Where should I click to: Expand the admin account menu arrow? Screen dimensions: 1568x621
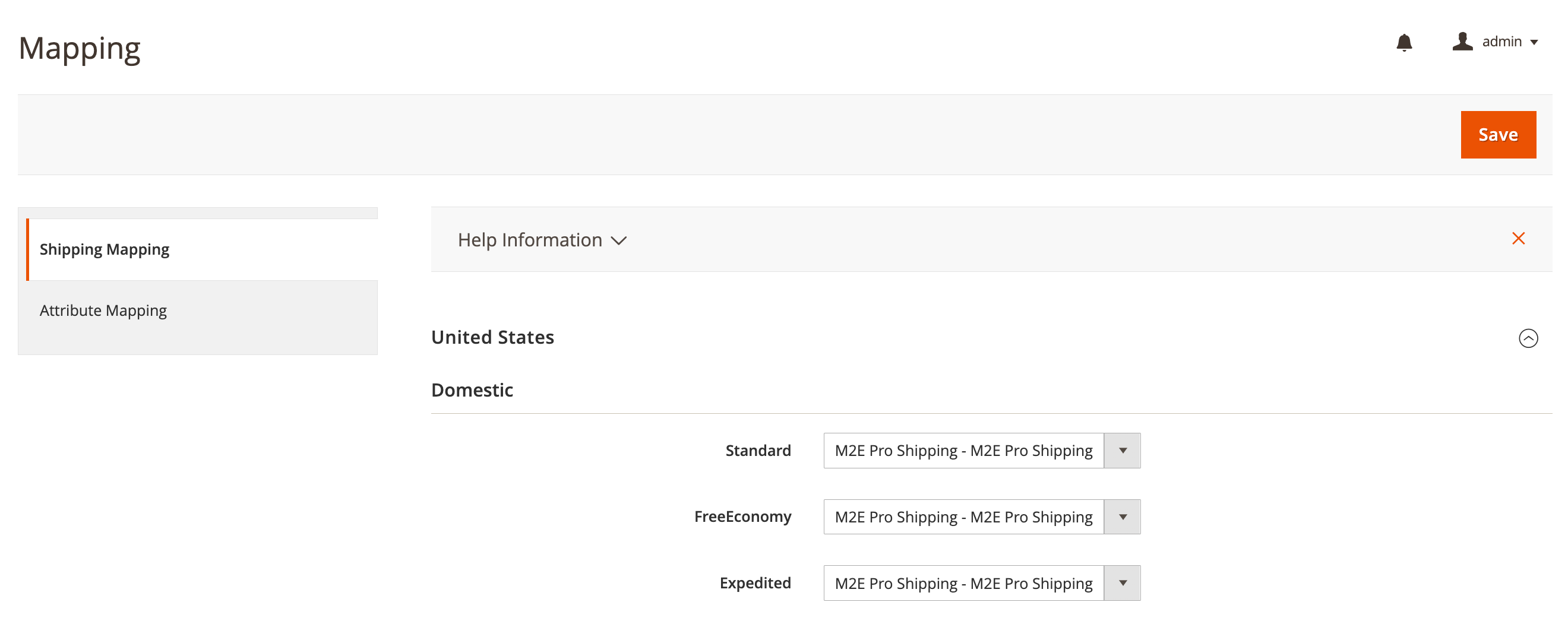[x=1534, y=43]
